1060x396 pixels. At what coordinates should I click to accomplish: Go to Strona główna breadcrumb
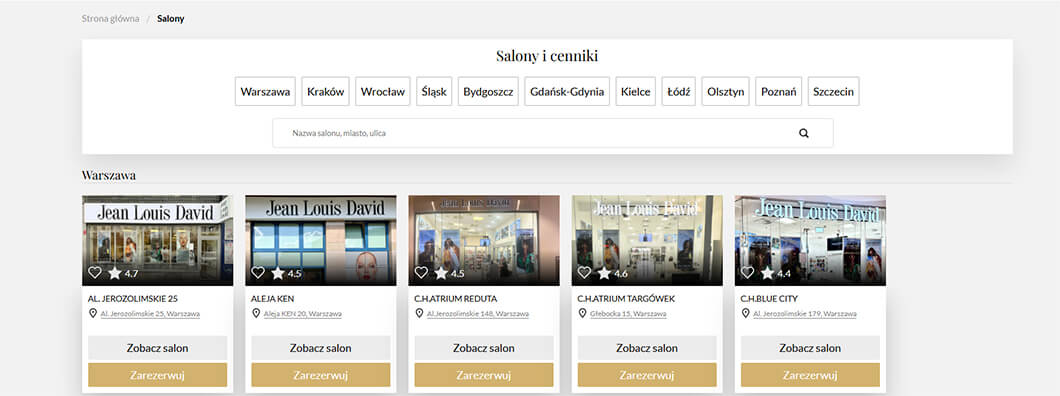110,19
